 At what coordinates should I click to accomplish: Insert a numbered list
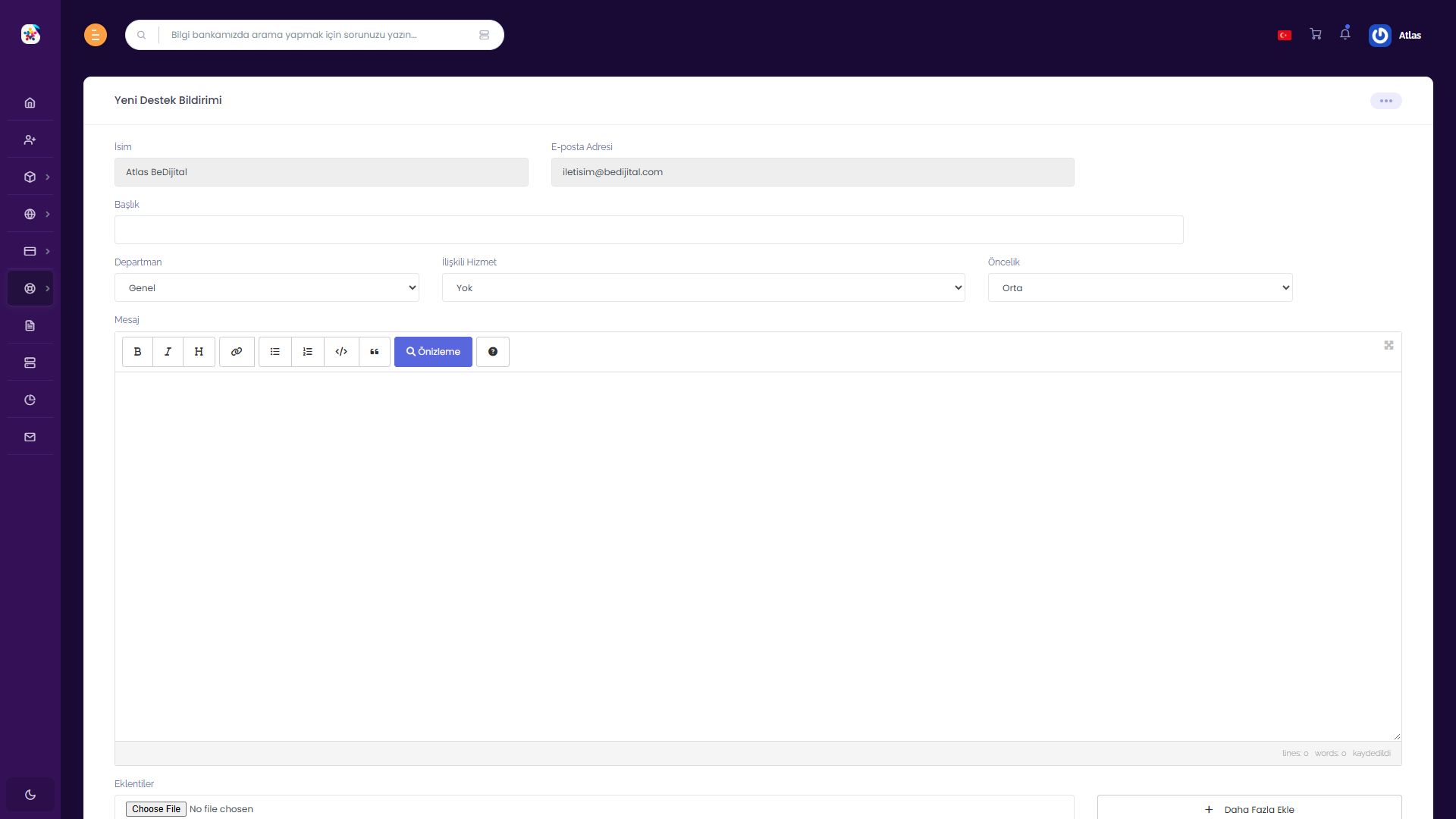click(x=308, y=352)
